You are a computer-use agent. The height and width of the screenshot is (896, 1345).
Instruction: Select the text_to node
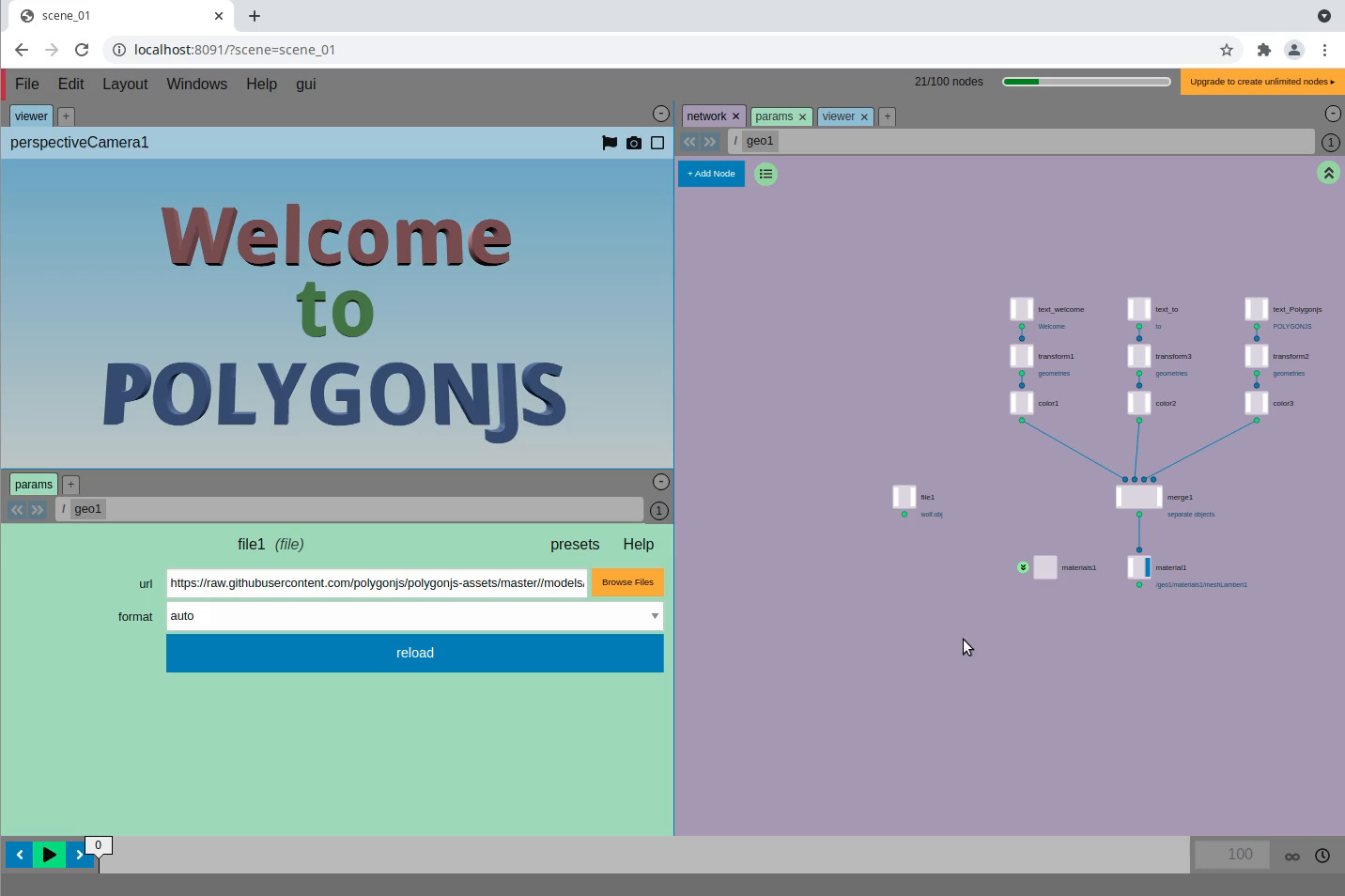1139,309
